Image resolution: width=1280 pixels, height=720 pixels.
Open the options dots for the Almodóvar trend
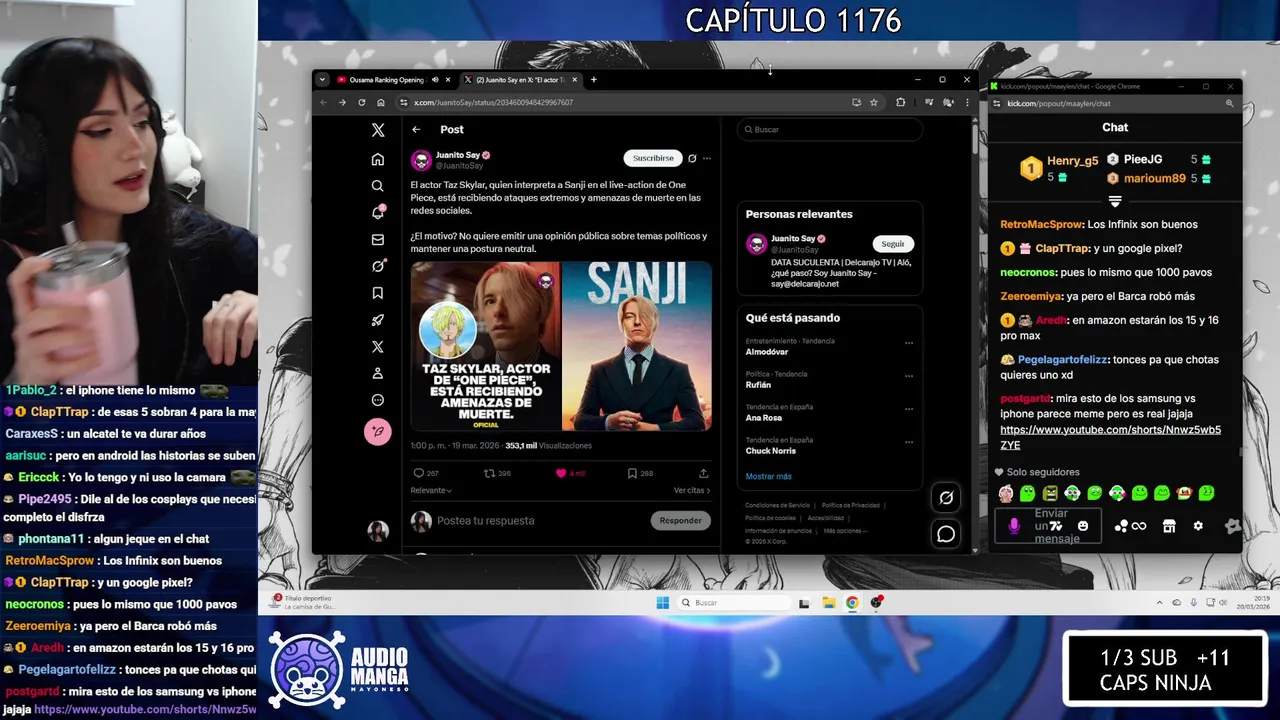coord(909,343)
